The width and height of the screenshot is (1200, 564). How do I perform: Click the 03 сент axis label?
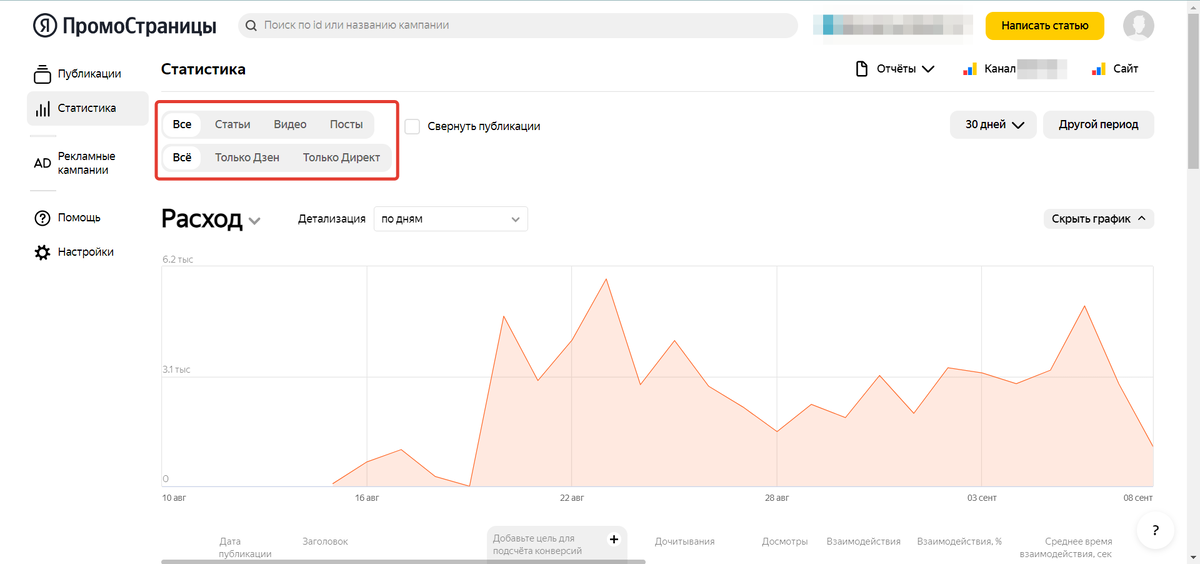[981, 497]
